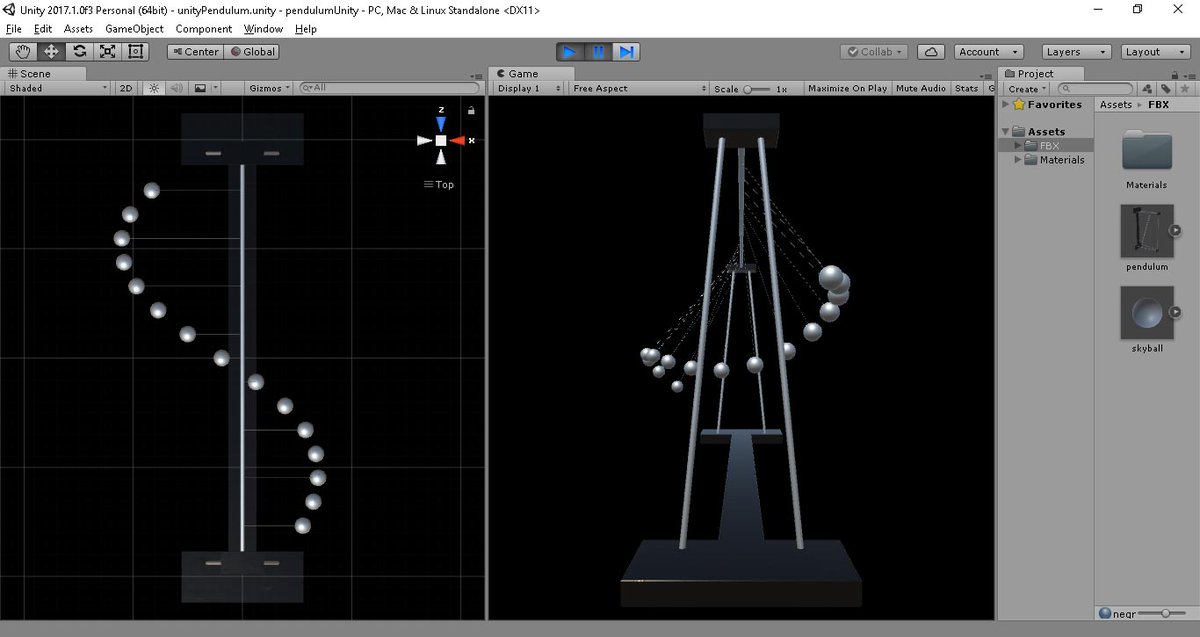The height and width of the screenshot is (637, 1200).
Task: Open the Window menu
Action: 263,29
